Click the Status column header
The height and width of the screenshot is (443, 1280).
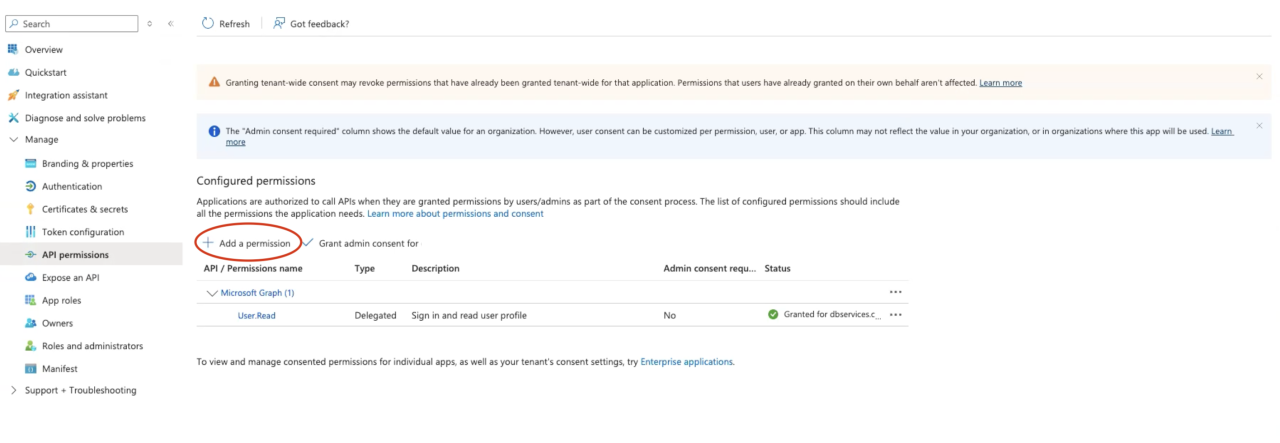[778, 268]
